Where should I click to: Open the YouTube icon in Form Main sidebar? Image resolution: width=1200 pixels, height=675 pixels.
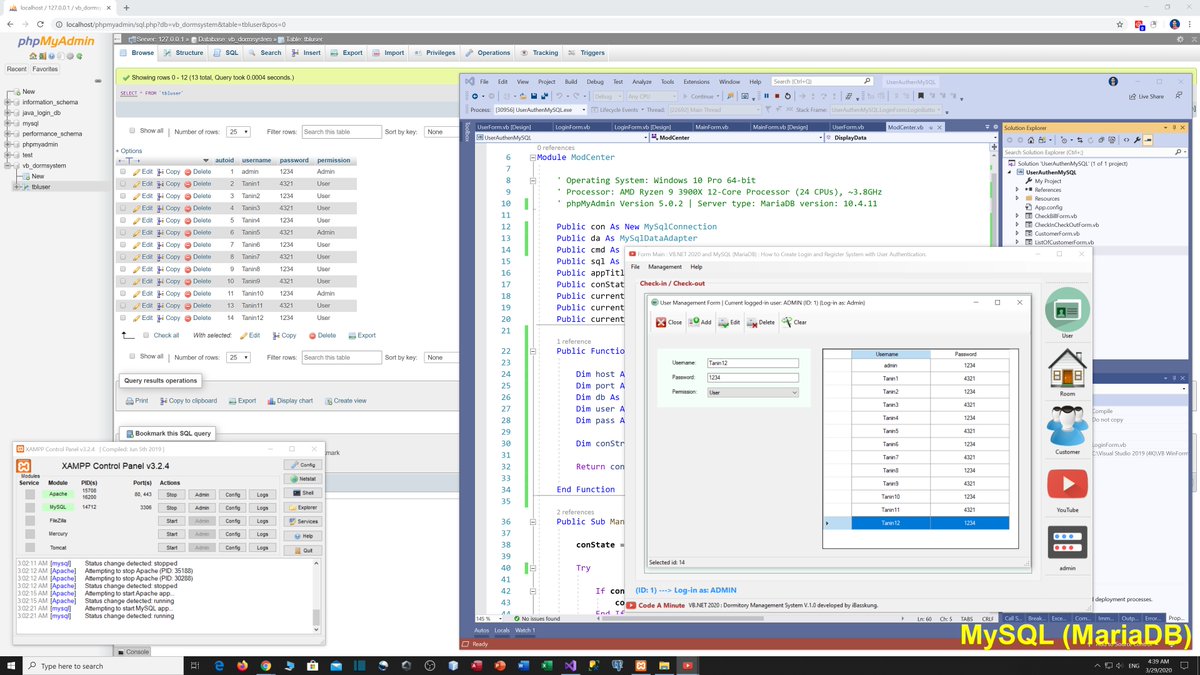click(1067, 485)
